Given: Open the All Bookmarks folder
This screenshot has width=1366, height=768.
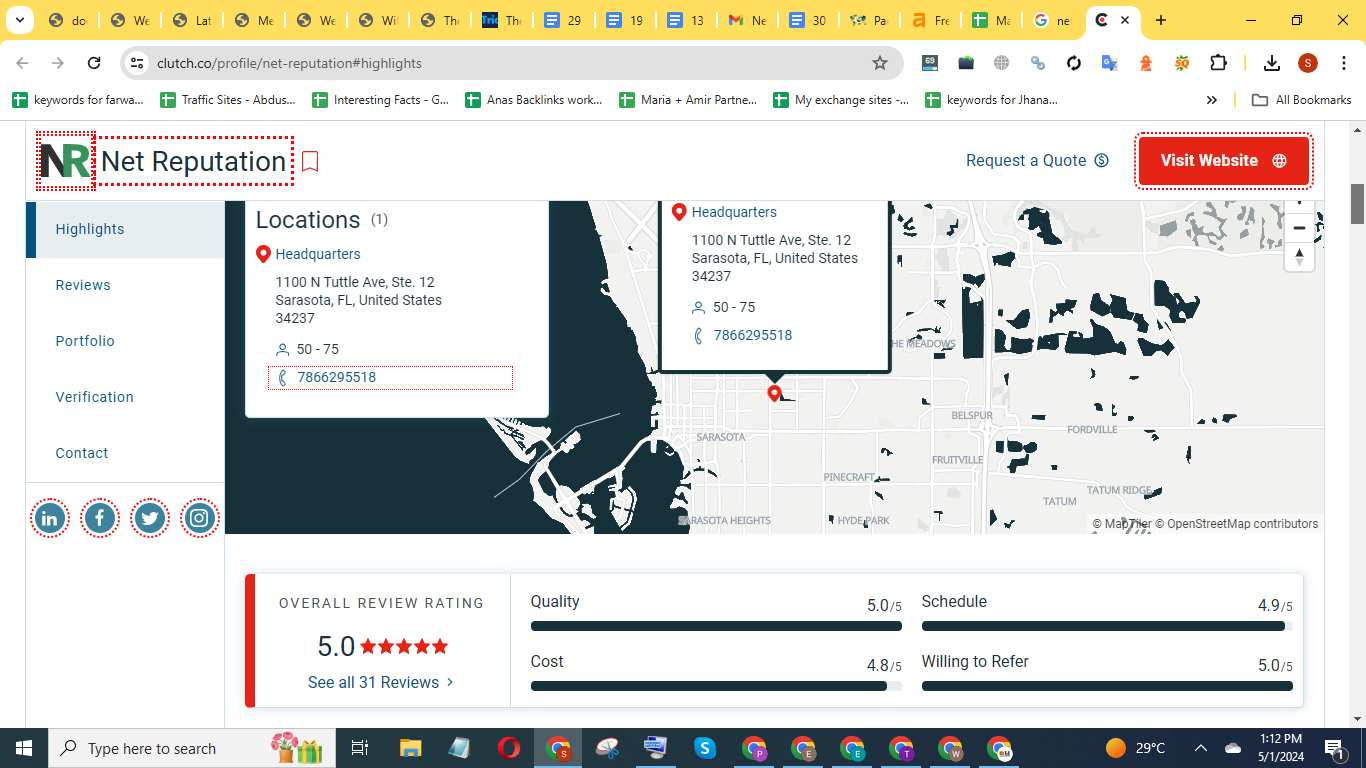Looking at the screenshot, I should click(x=1302, y=100).
